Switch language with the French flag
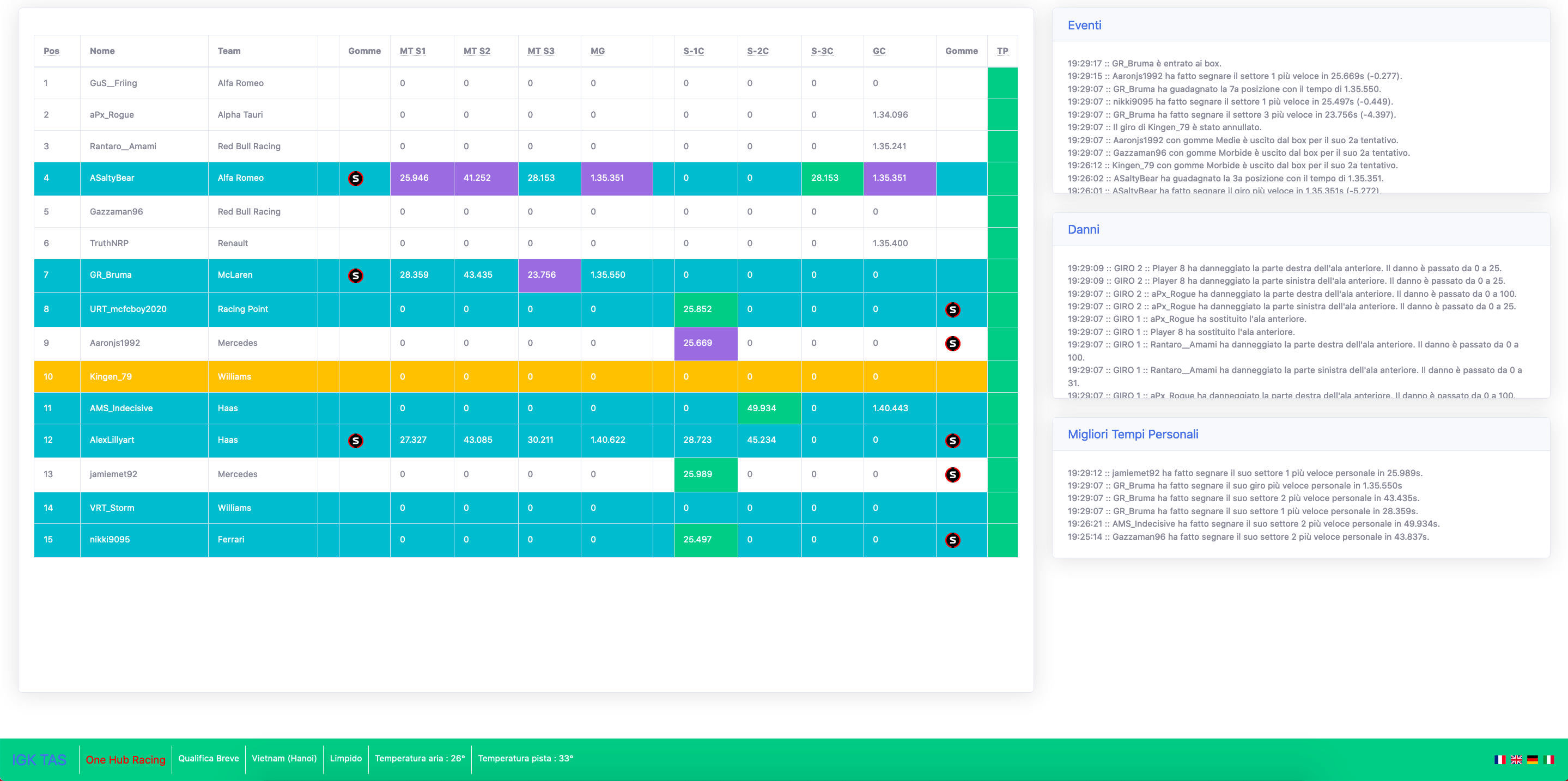The width and height of the screenshot is (1568, 781). point(1500,759)
